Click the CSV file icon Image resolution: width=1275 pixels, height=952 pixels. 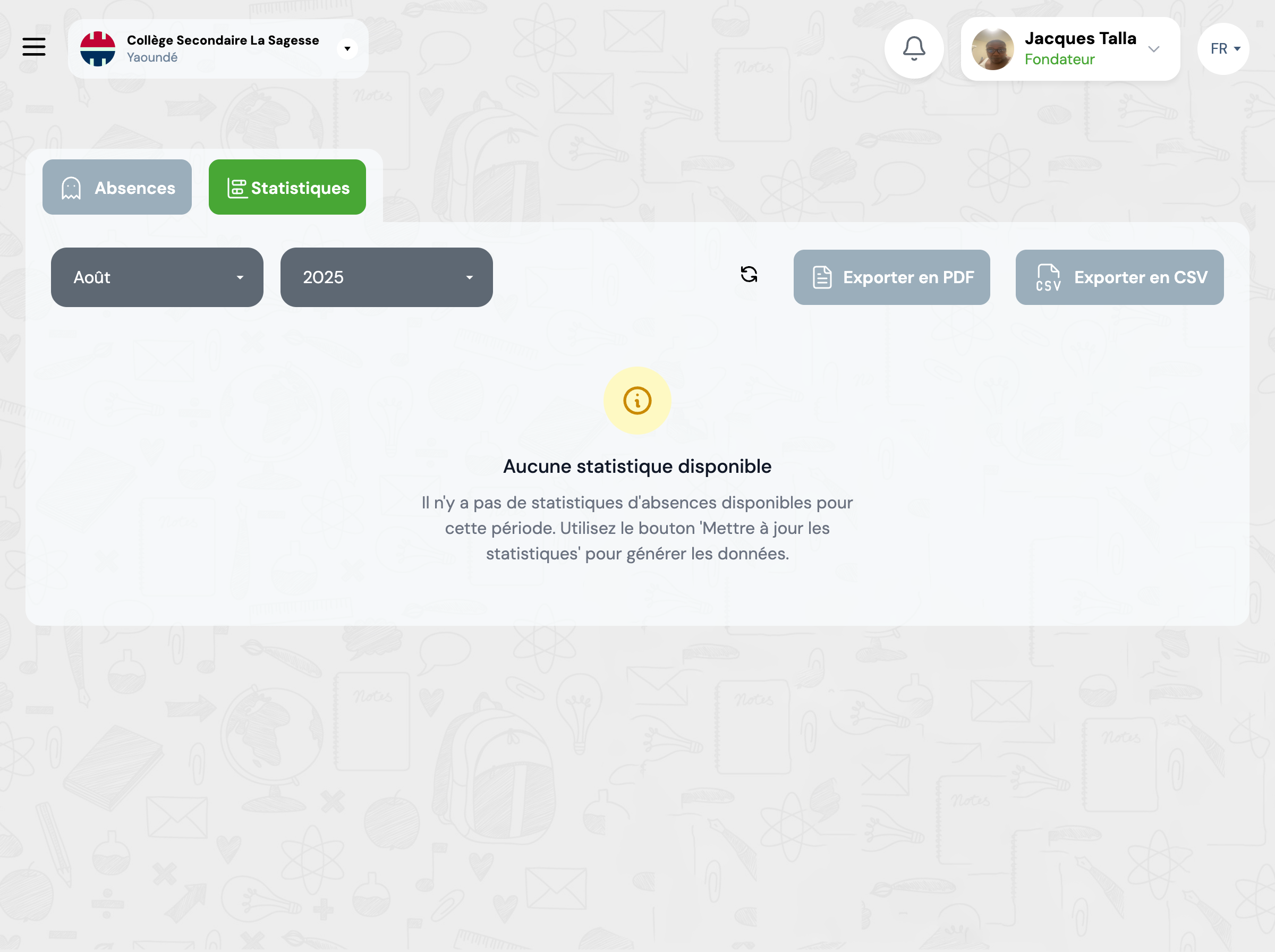point(1048,277)
